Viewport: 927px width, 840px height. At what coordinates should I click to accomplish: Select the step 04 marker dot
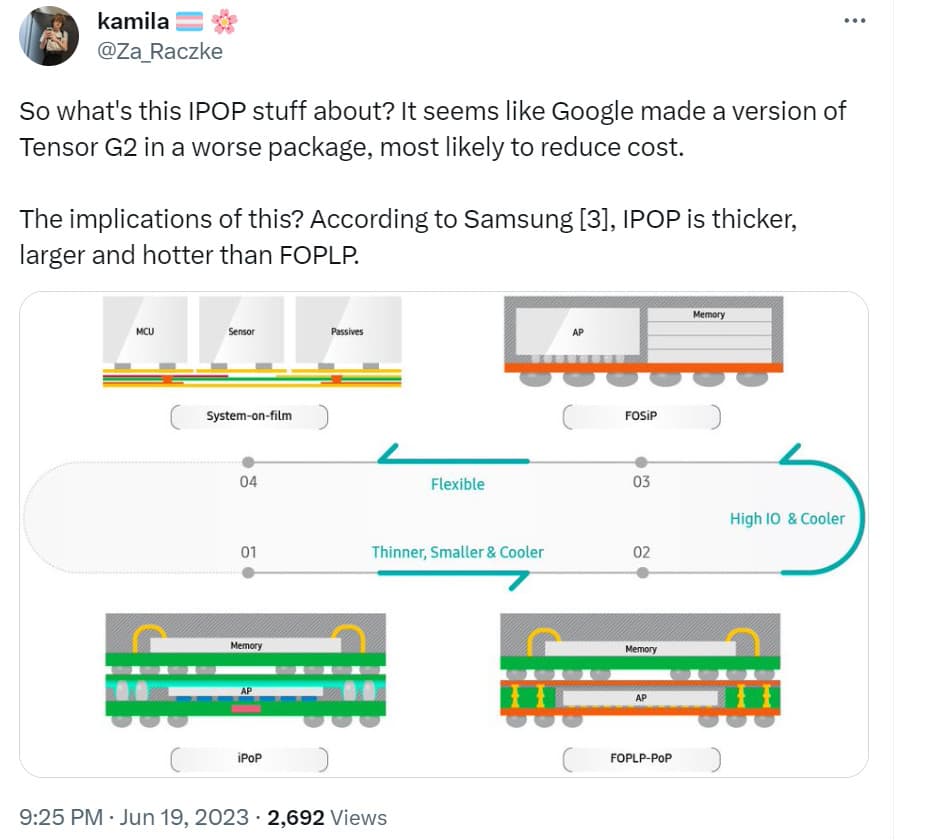[248, 462]
